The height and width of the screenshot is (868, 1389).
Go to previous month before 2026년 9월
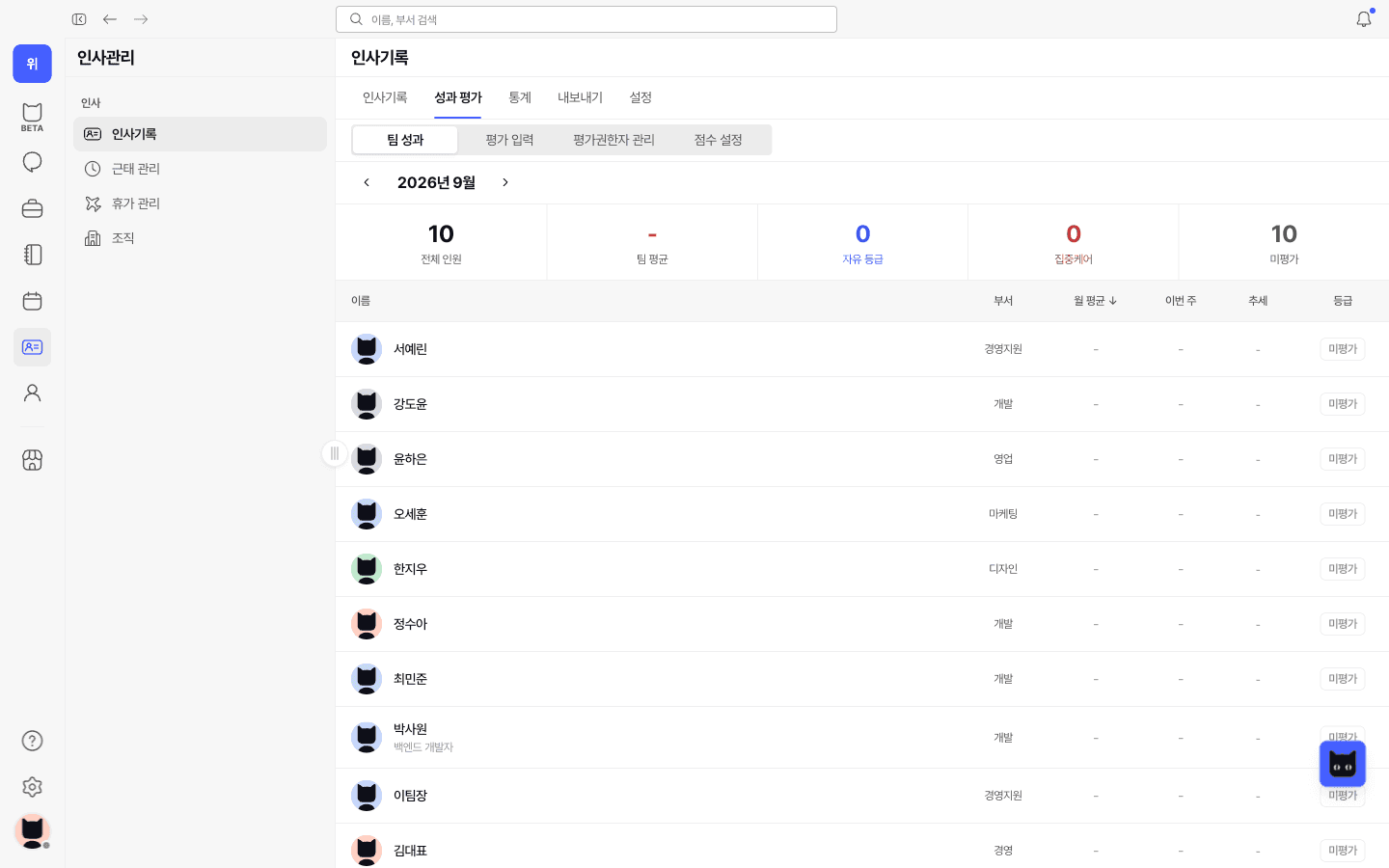pyautogui.click(x=367, y=182)
